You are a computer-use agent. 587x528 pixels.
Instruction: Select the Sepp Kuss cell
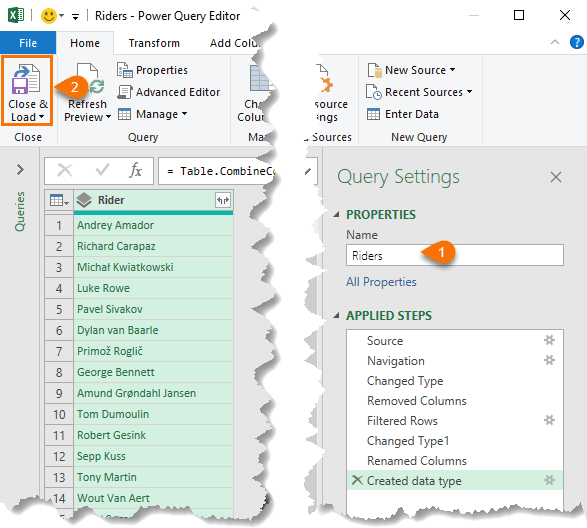tap(153, 456)
